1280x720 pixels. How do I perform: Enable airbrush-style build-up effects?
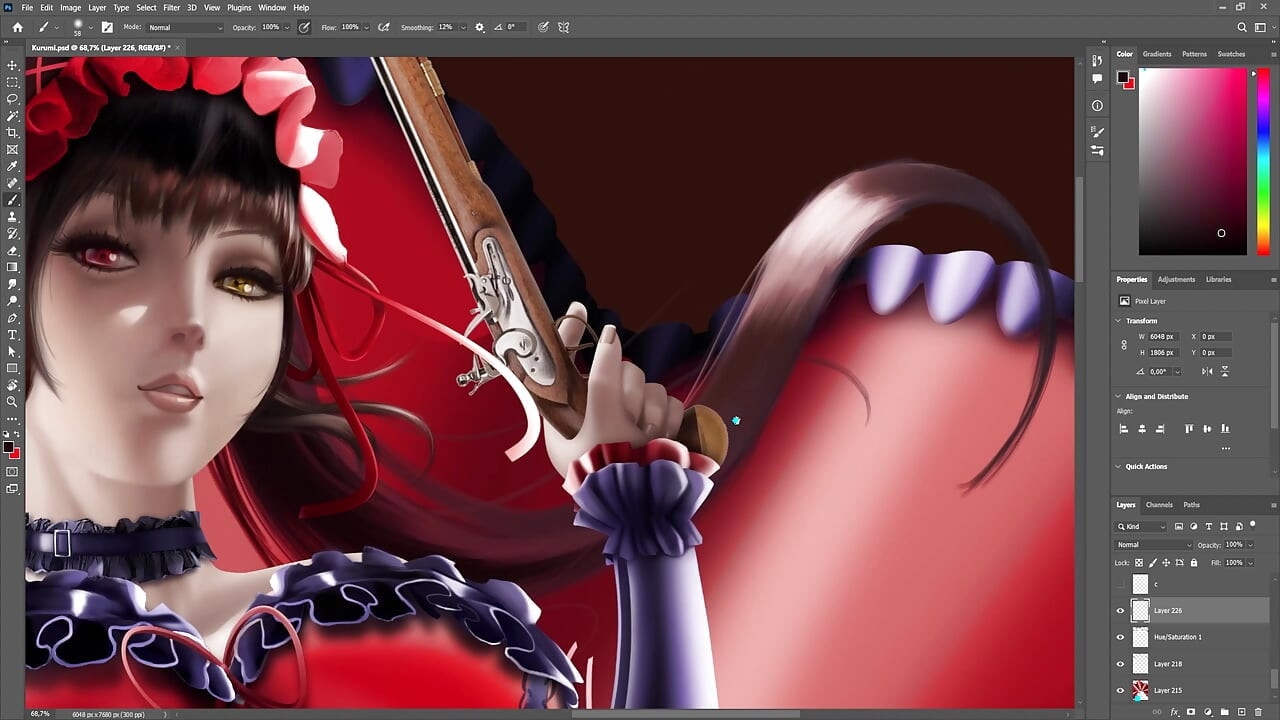click(x=384, y=27)
